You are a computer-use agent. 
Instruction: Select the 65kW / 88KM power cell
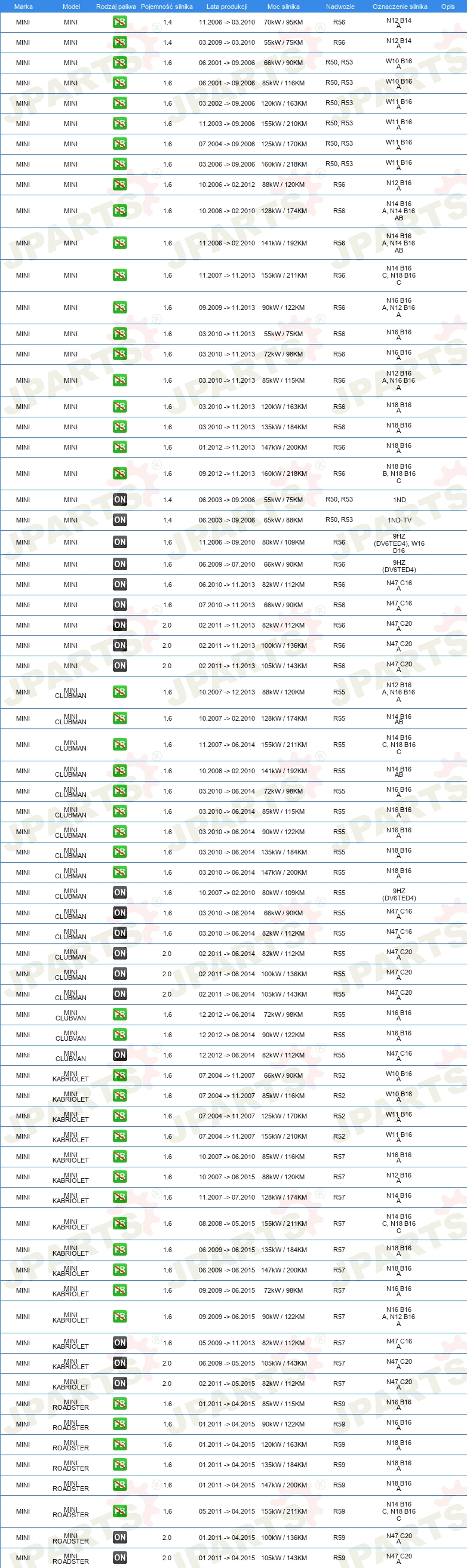(x=283, y=520)
